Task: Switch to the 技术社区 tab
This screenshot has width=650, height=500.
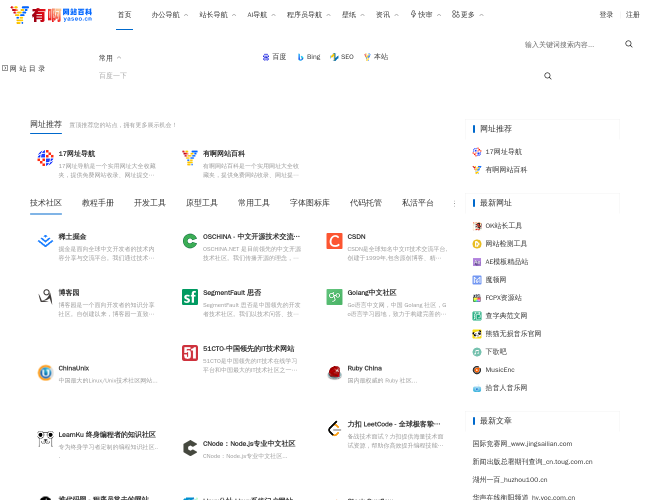Action: click(x=46, y=203)
